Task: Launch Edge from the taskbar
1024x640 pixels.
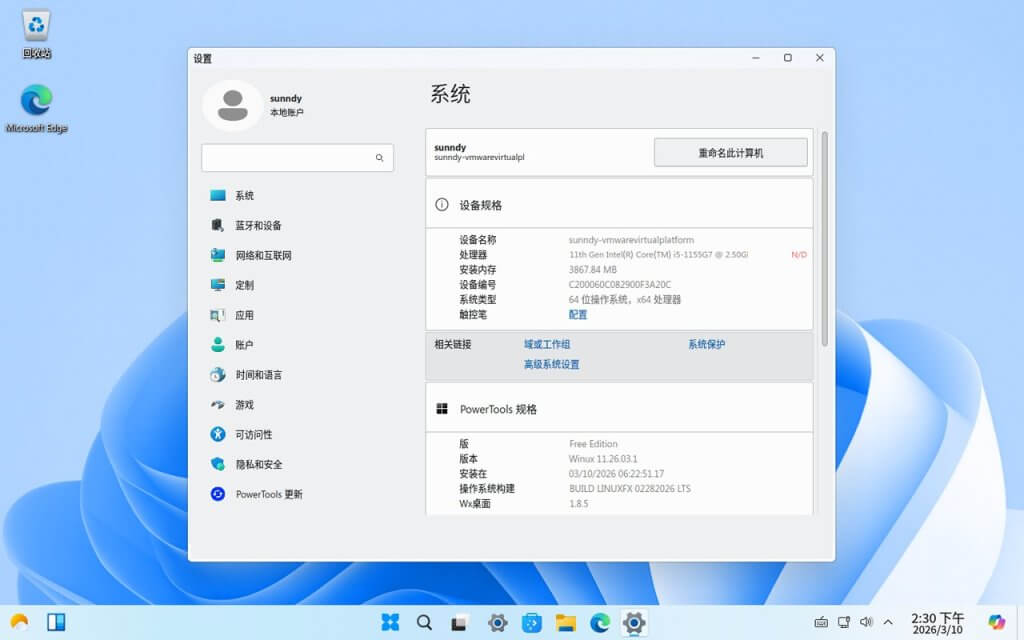Action: click(600, 622)
